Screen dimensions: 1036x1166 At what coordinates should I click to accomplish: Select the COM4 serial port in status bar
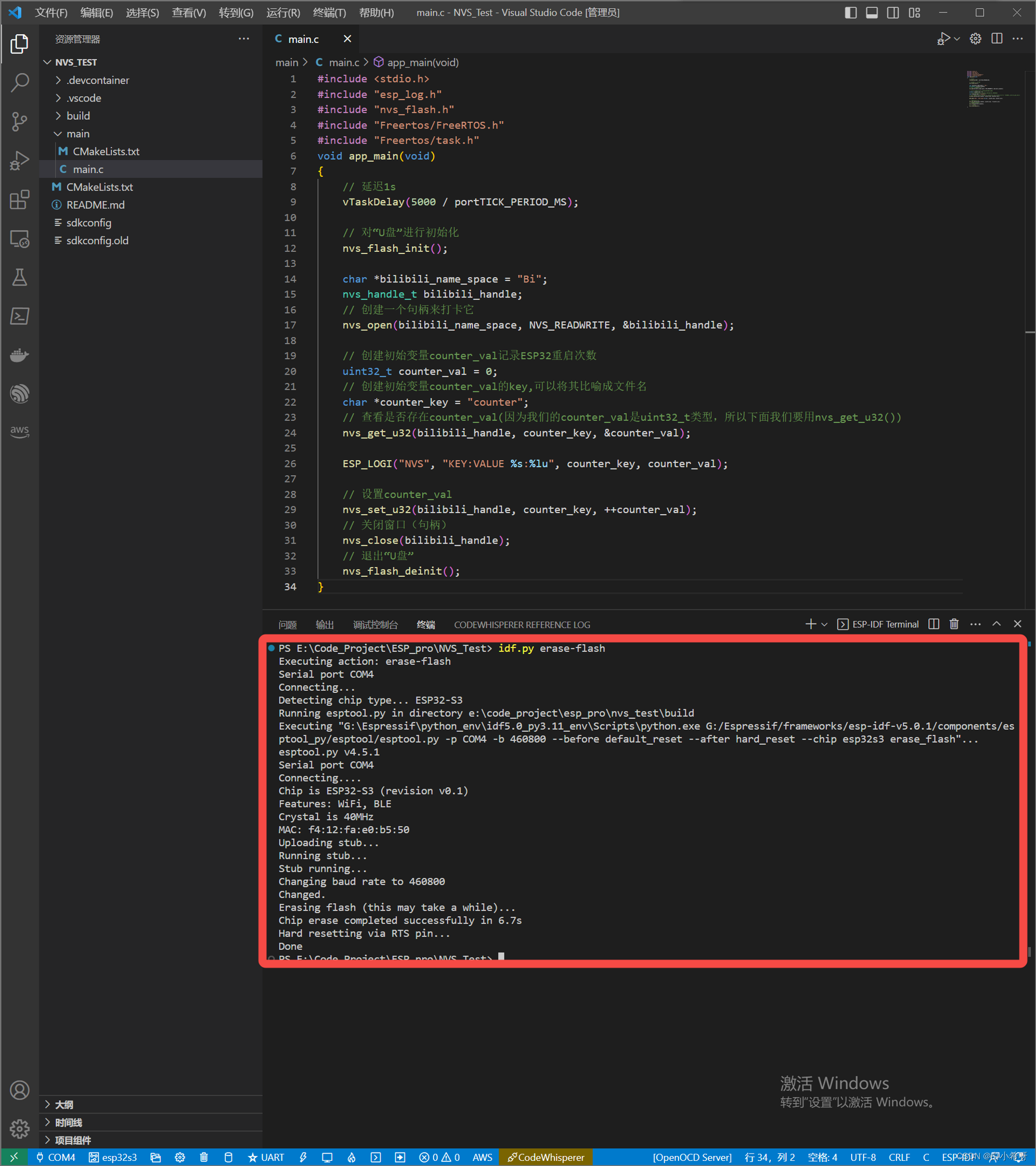pyautogui.click(x=56, y=1157)
